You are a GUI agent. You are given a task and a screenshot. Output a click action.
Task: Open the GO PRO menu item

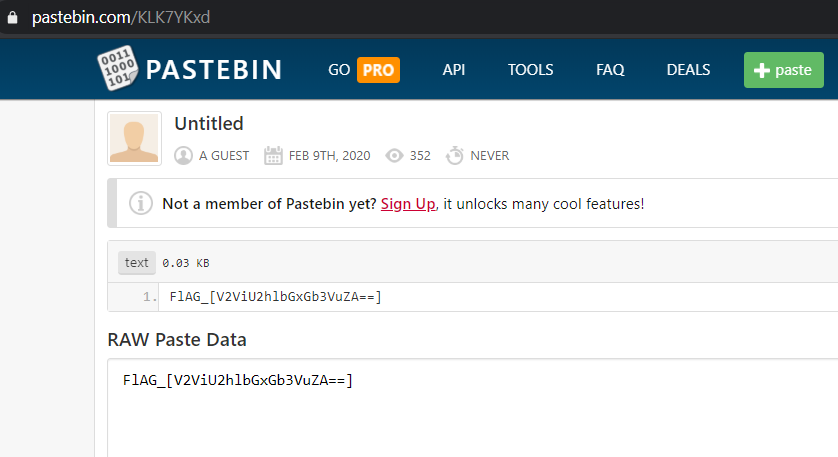[363, 70]
